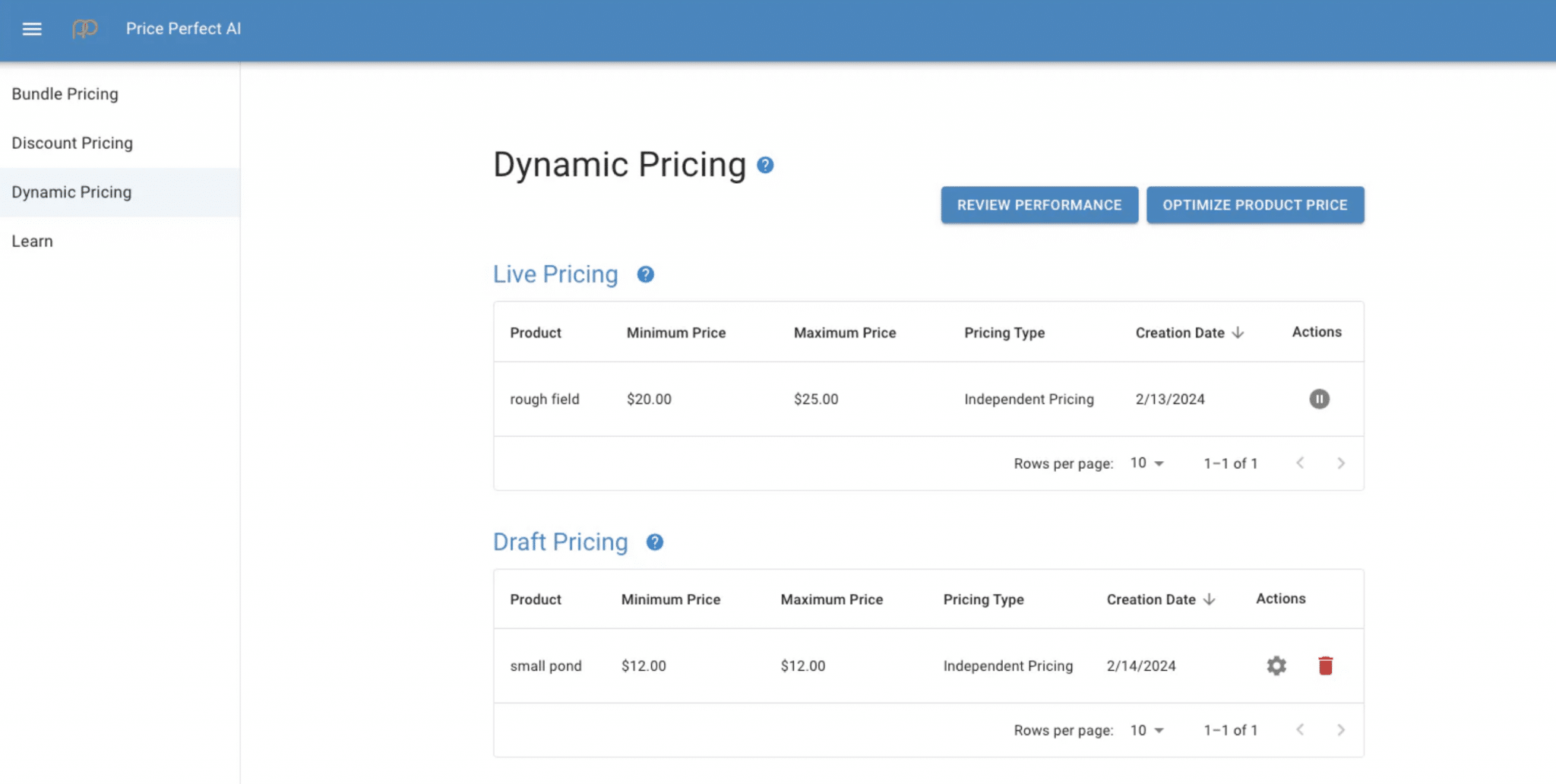The width and height of the screenshot is (1556, 784).
Task: Open rows per page dropdown in Draft Pricing
Action: [x=1146, y=729]
